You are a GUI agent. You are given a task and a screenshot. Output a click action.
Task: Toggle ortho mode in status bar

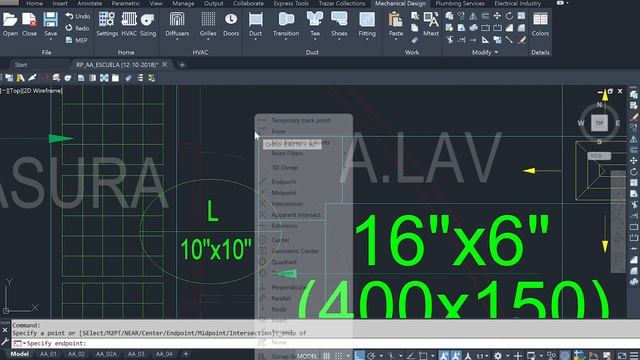tap(359, 356)
